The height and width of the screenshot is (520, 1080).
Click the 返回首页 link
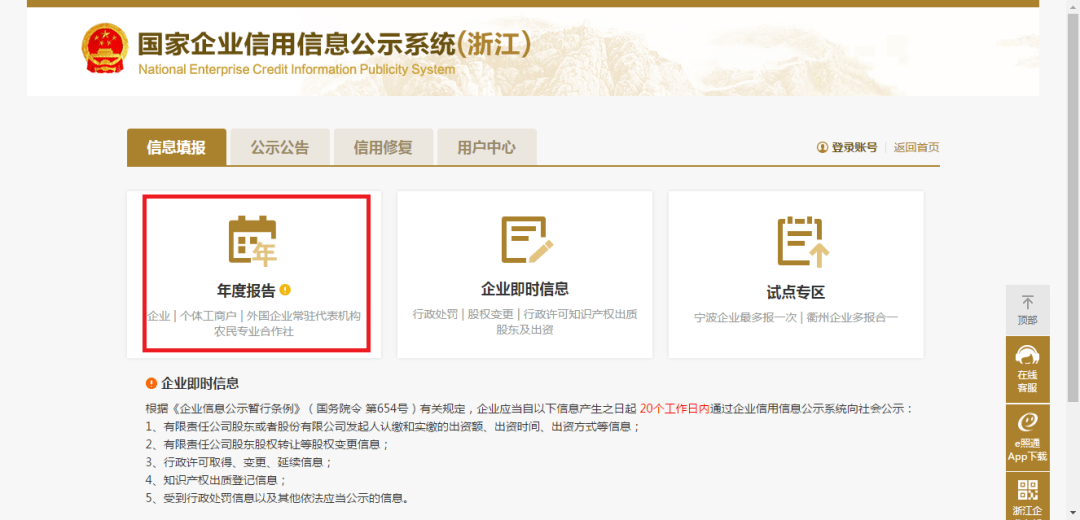tap(916, 147)
